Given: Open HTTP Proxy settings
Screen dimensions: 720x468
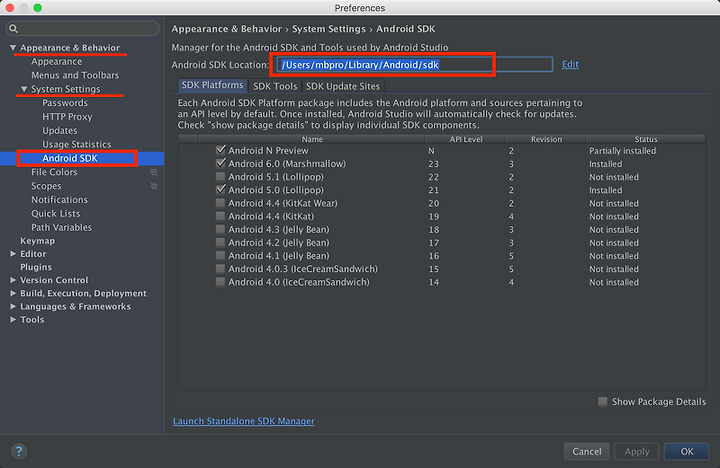Looking at the screenshot, I should [67, 117].
